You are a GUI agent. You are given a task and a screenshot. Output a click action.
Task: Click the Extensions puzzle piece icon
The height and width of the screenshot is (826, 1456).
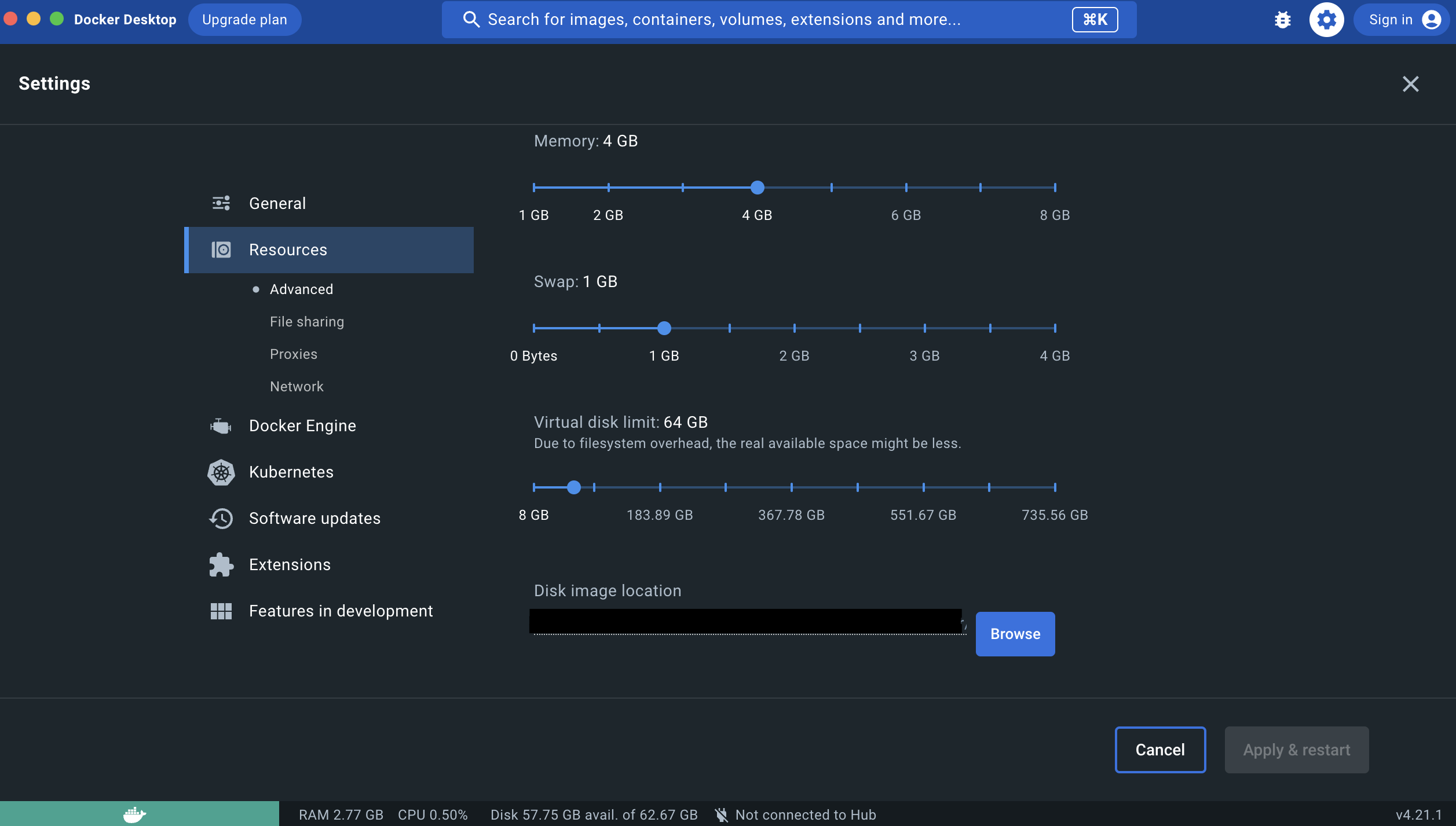point(221,565)
